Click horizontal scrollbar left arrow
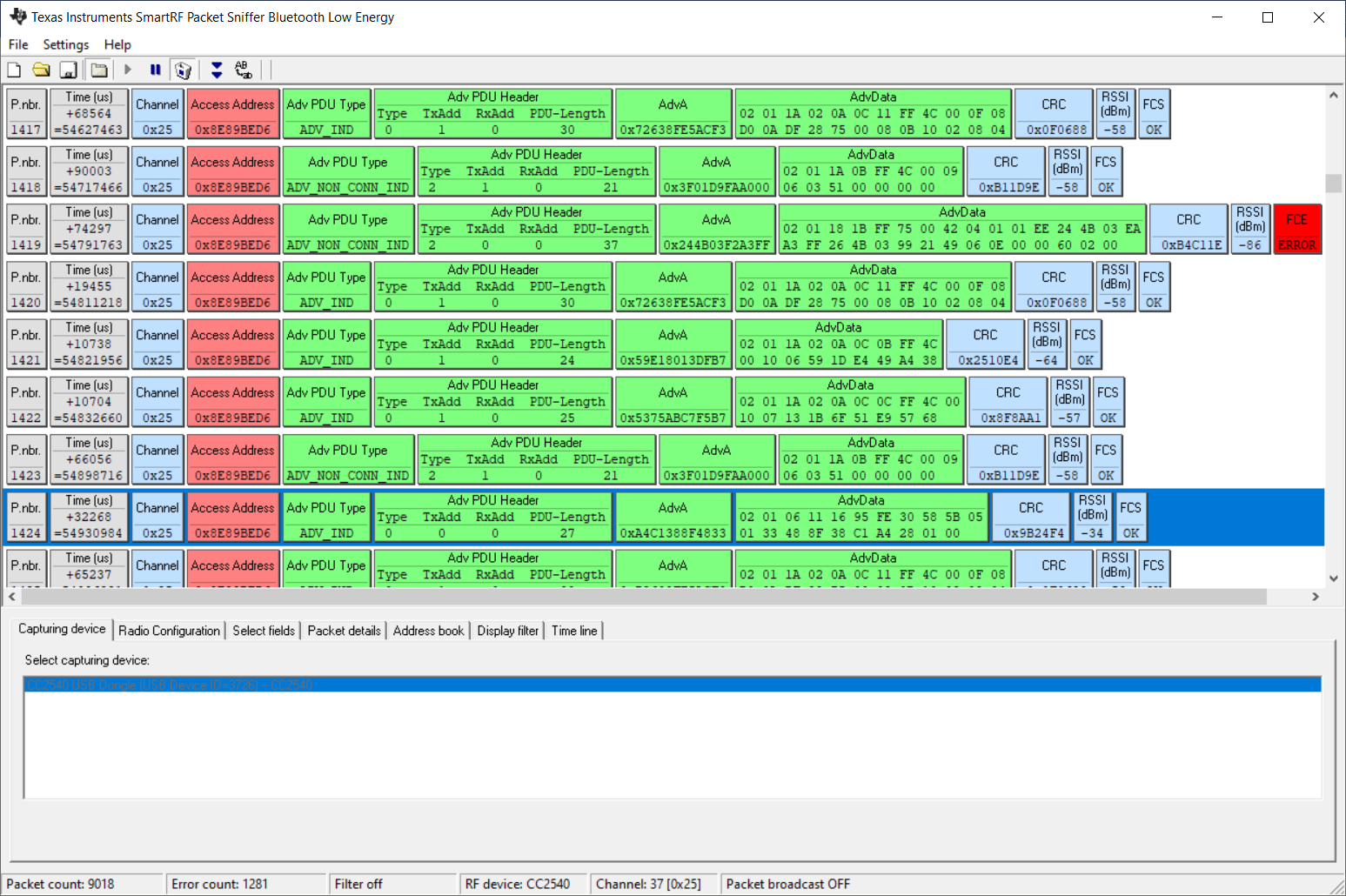This screenshot has width=1346, height=896. pyautogui.click(x=12, y=597)
